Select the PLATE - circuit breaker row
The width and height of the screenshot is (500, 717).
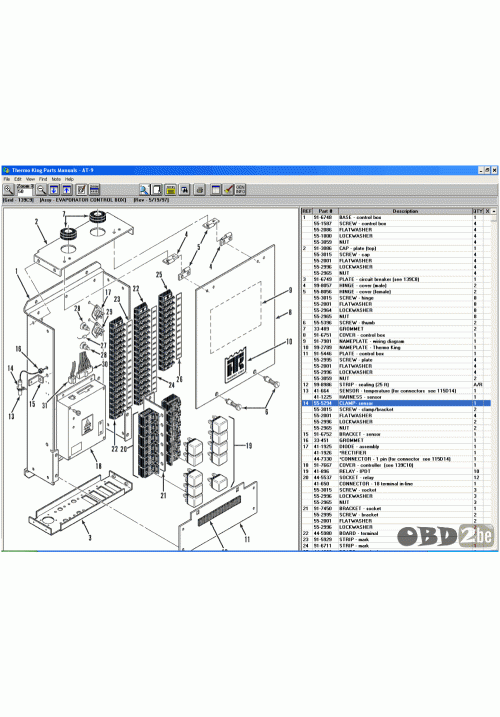point(396,279)
